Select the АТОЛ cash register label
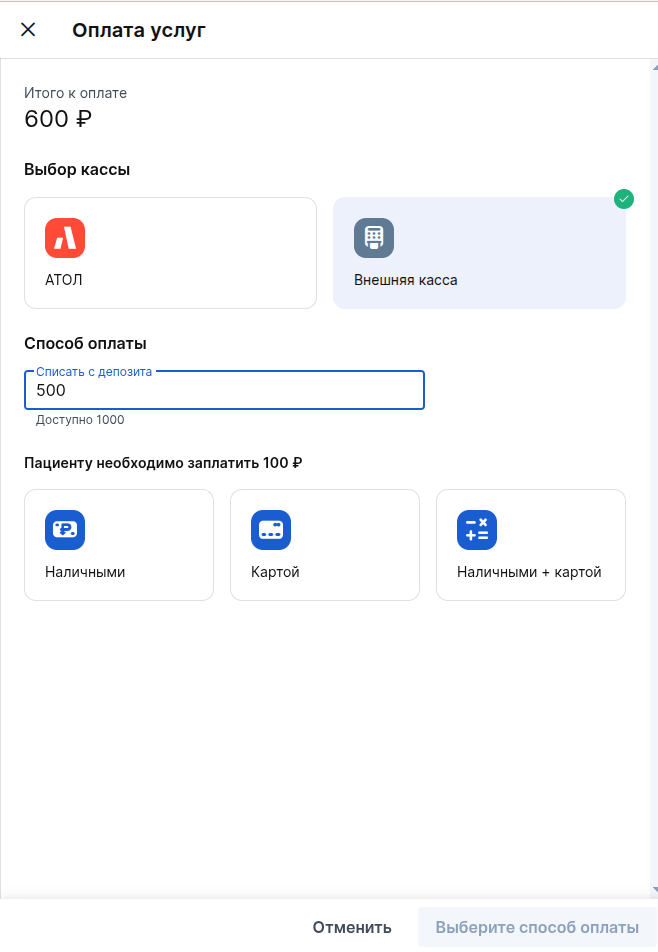 64,280
